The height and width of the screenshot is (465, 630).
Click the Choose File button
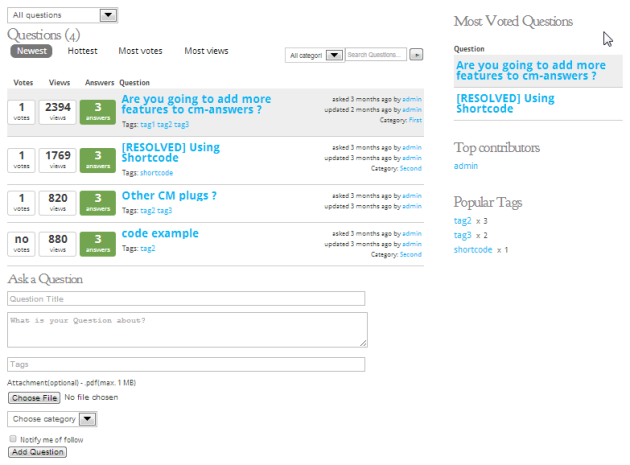click(34, 398)
